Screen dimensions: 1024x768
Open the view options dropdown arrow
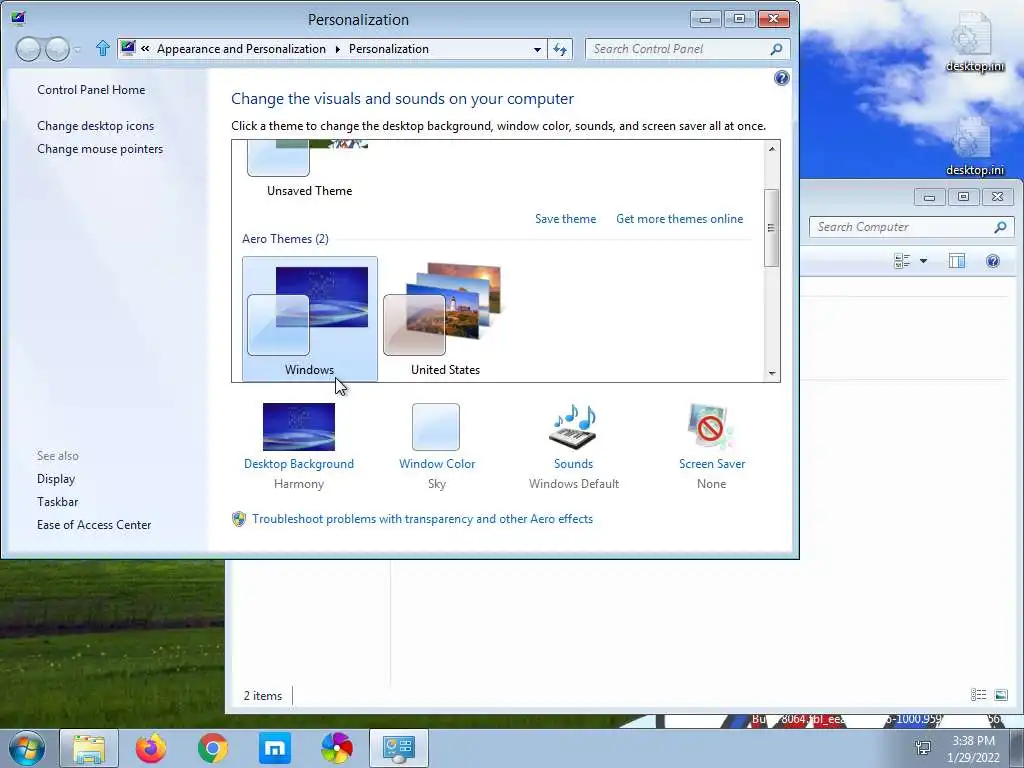[923, 261]
